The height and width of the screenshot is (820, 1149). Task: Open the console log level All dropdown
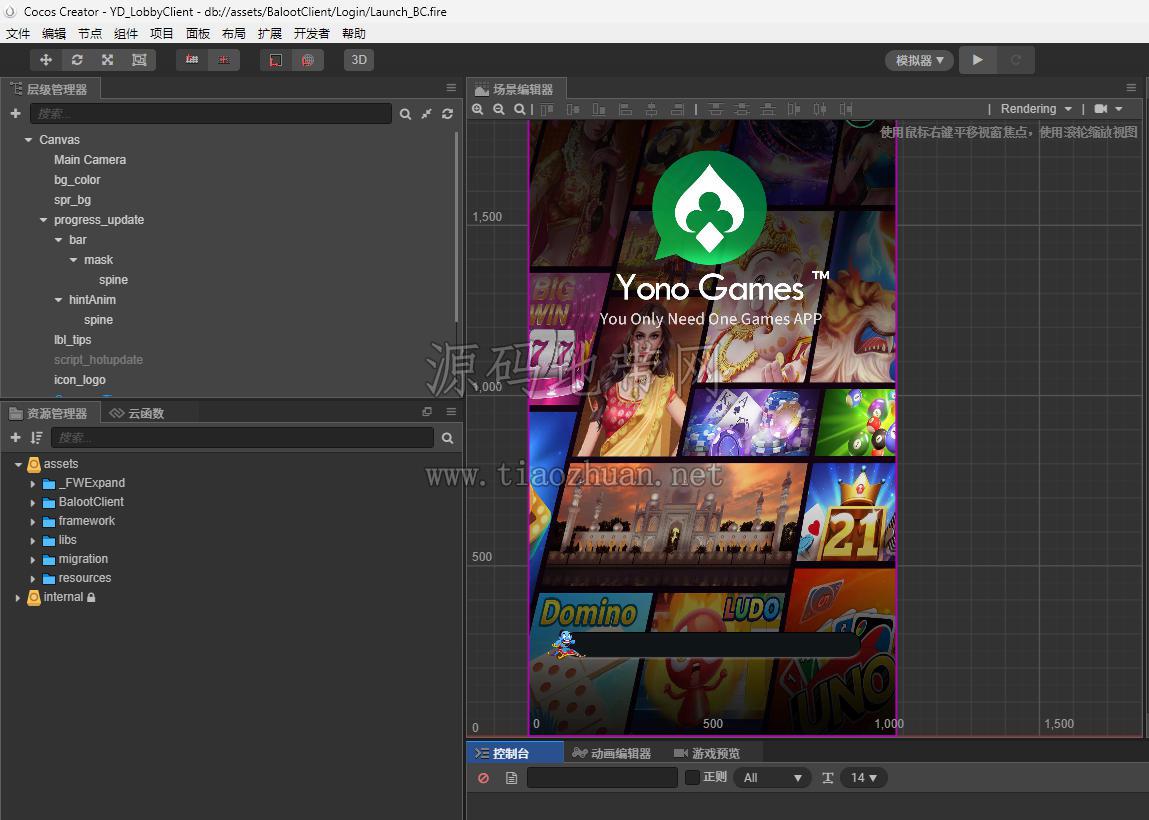[x=772, y=777]
